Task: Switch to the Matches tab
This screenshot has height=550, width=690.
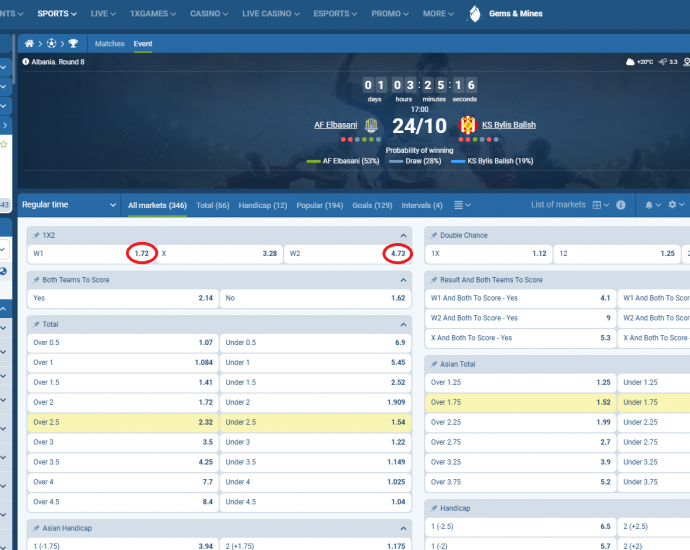Action: point(110,44)
